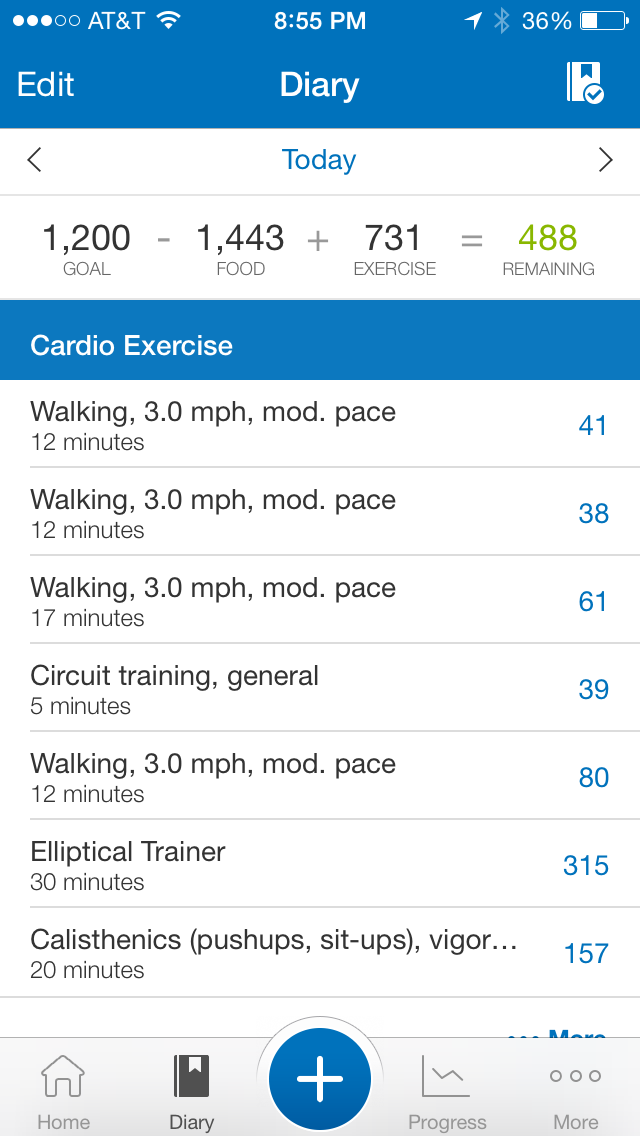The image size is (640, 1136).
Task: Tap the Diary book icon
Action: [x=191, y=1077]
